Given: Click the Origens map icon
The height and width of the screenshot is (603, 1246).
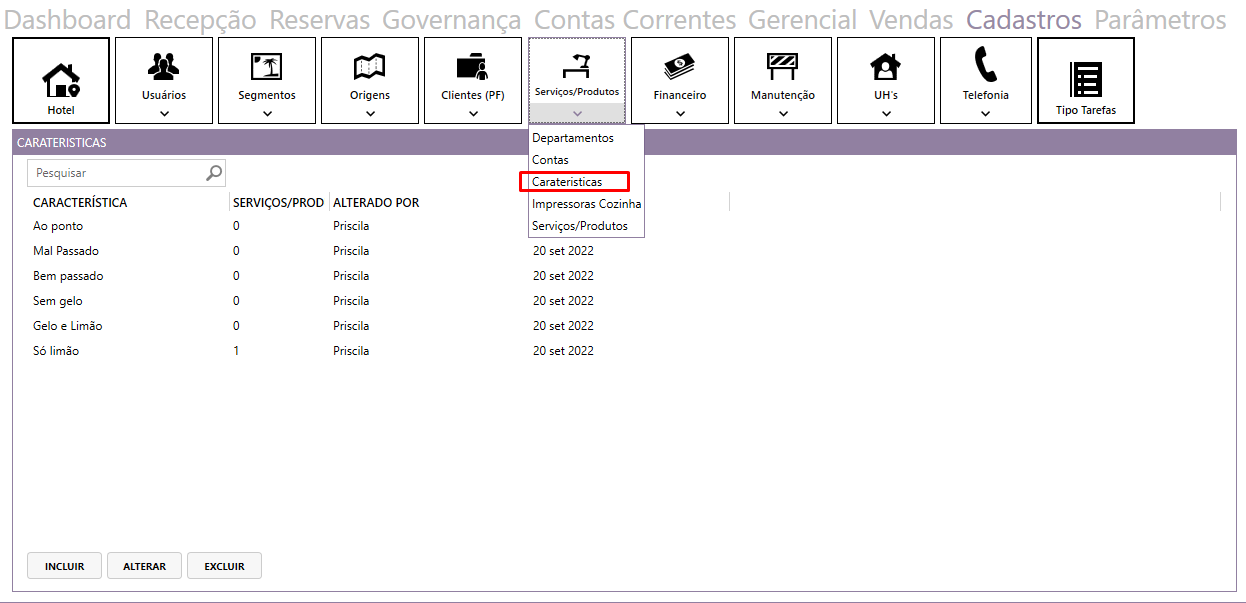Looking at the screenshot, I should 370,66.
